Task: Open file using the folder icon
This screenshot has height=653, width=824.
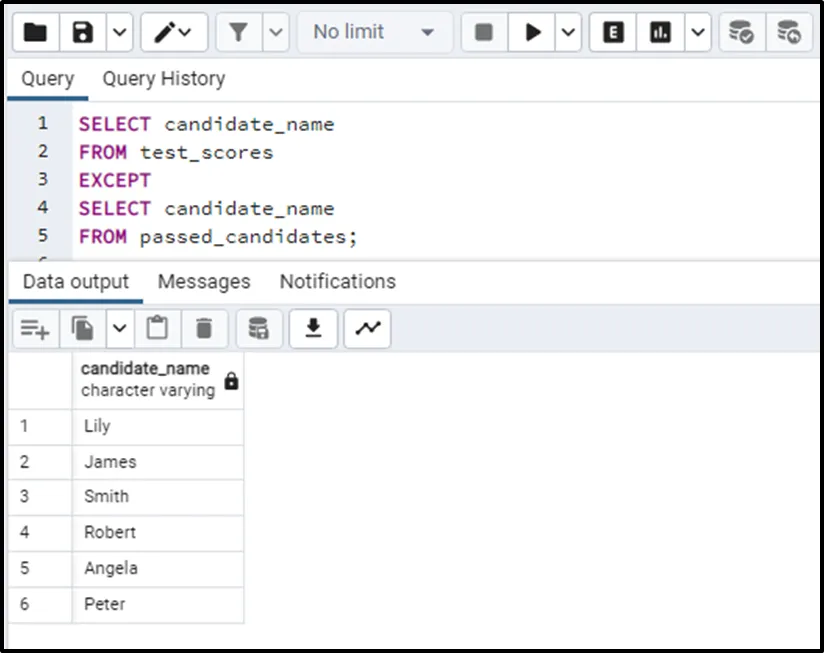Action: 36,33
